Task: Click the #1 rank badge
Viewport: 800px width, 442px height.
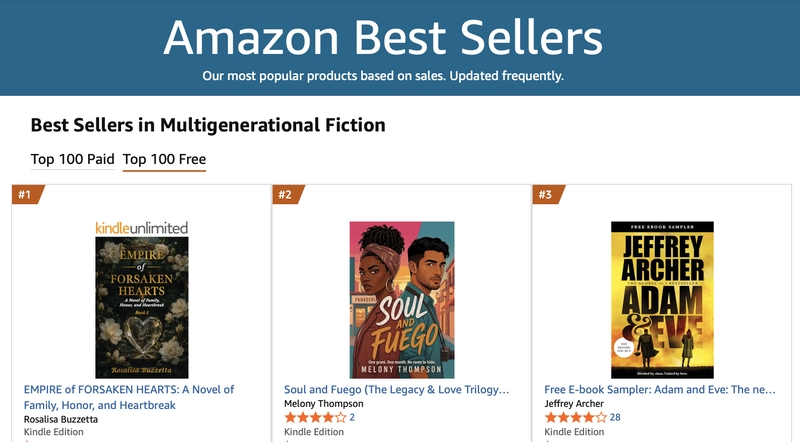Action: [x=28, y=194]
